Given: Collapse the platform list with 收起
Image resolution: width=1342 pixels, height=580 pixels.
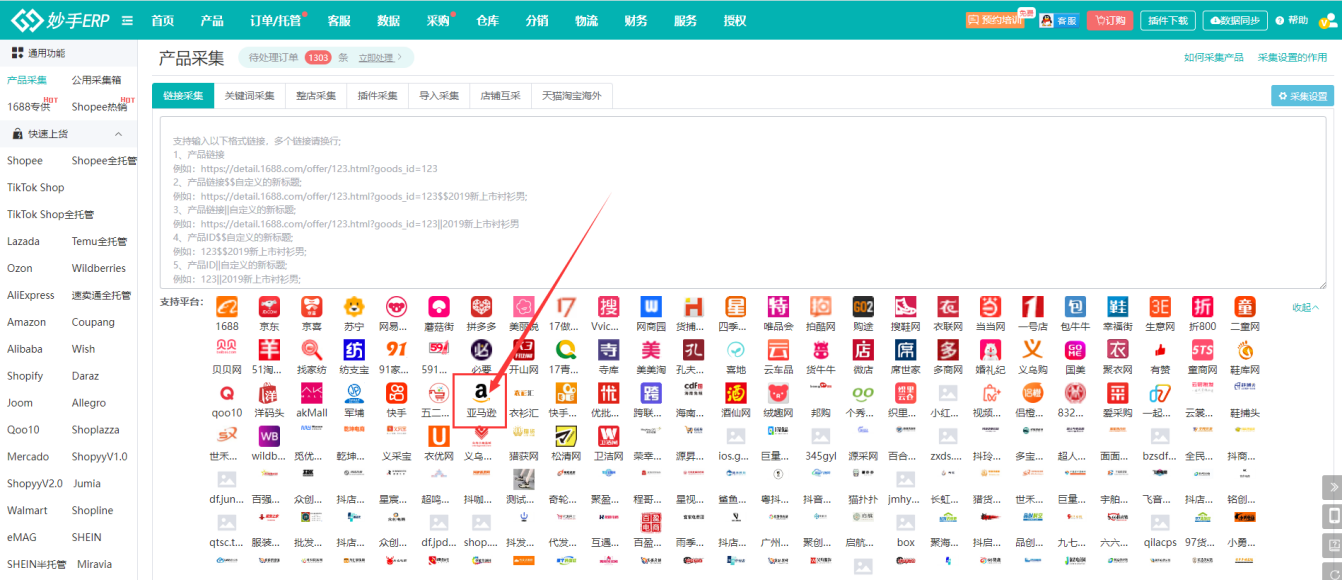Looking at the screenshot, I should pos(1305,307).
